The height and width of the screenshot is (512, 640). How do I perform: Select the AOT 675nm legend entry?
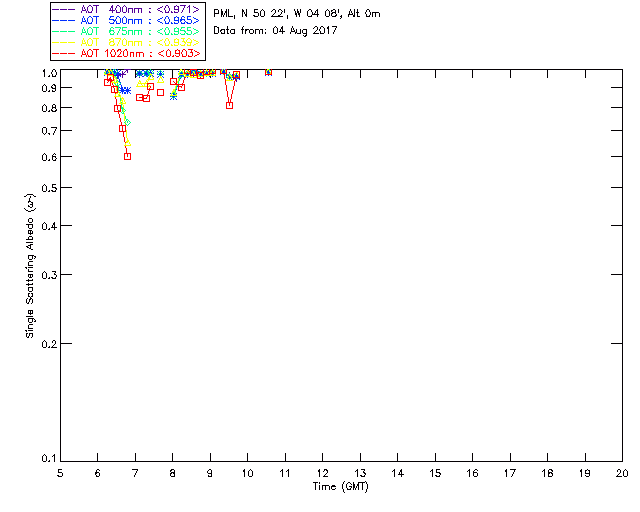126,31
